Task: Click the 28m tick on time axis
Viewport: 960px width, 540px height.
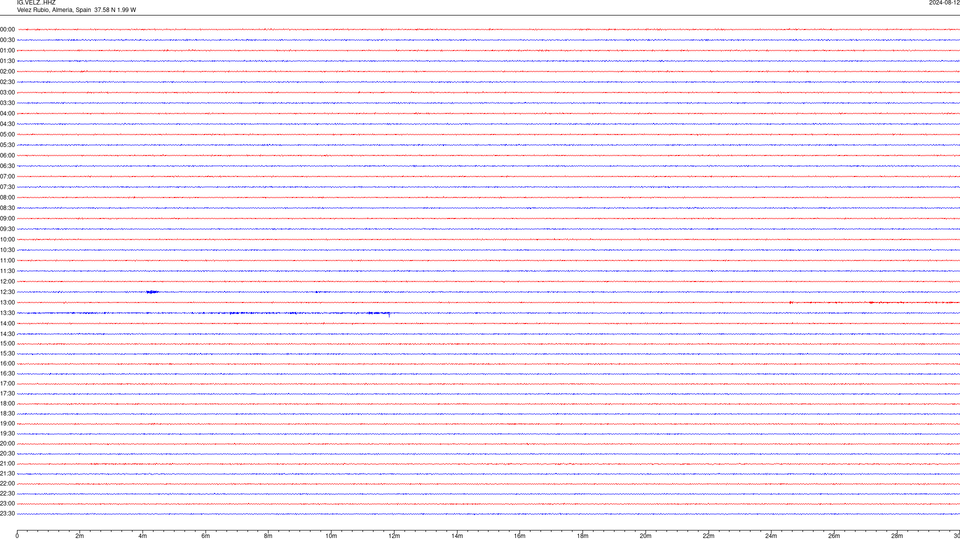Action: click(897, 536)
